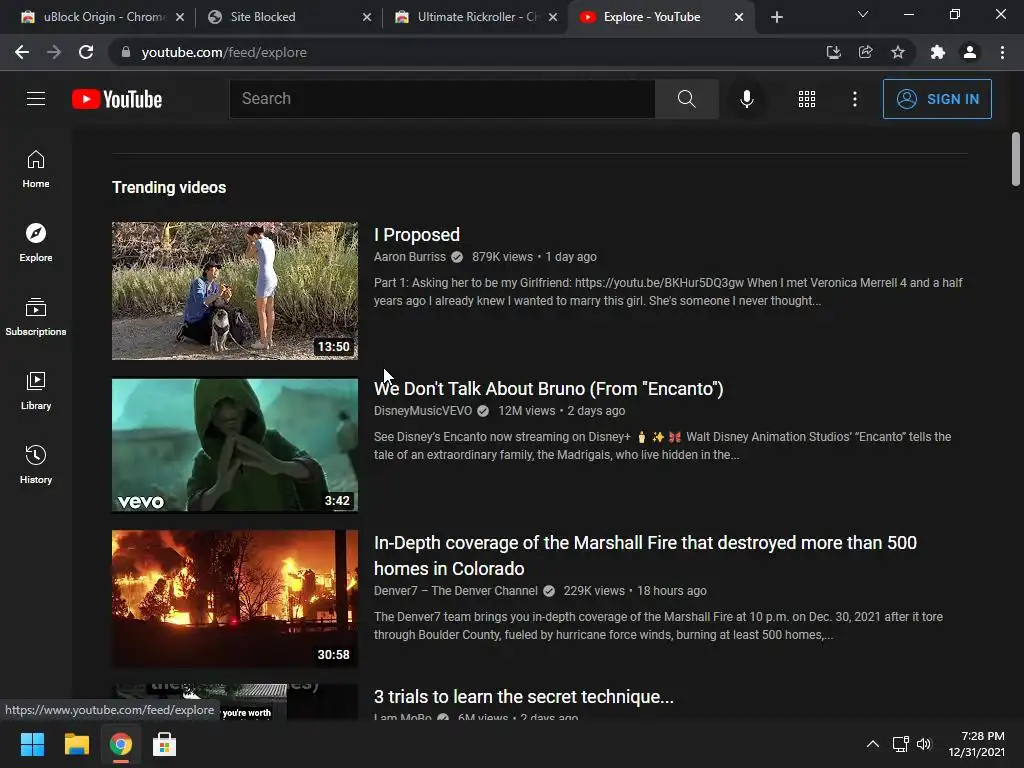The height and width of the screenshot is (768, 1024).
Task: Click the Trending videos heading
Action: (x=169, y=187)
